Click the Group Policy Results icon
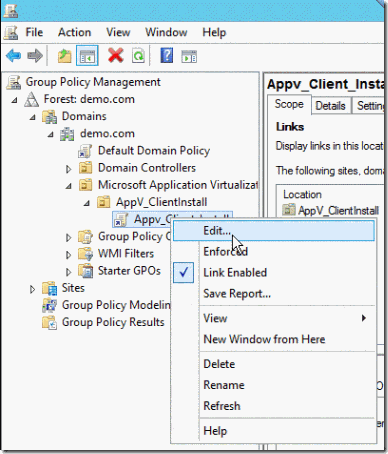388x454 pixels. 49,323
